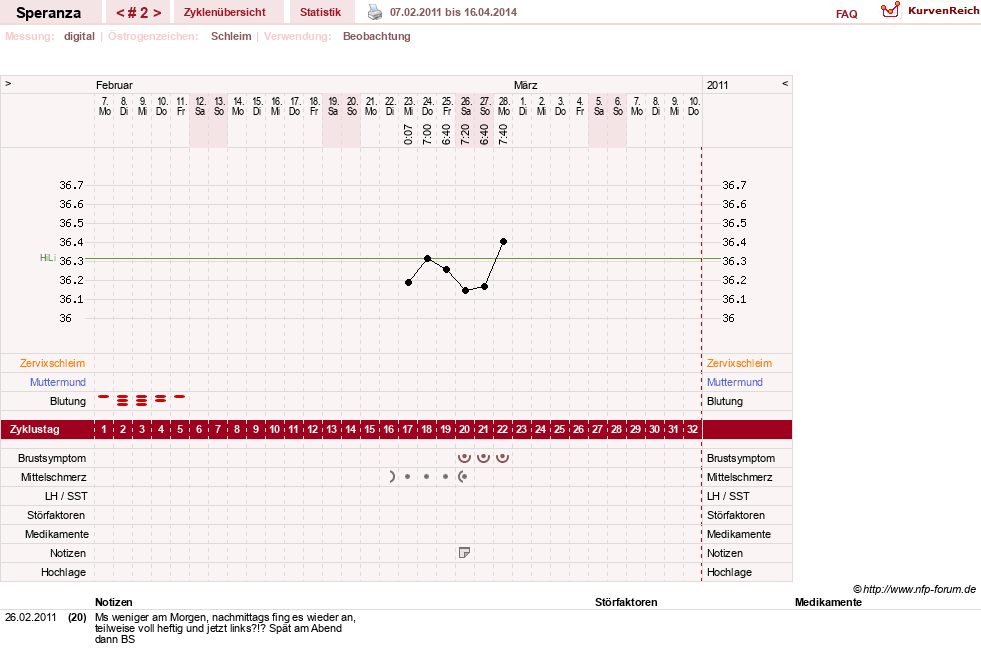Viewport: 981px width, 670px height.
Task: Click the 'Schleim' Östrogenzeichen value
Action: (x=231, y=36)
